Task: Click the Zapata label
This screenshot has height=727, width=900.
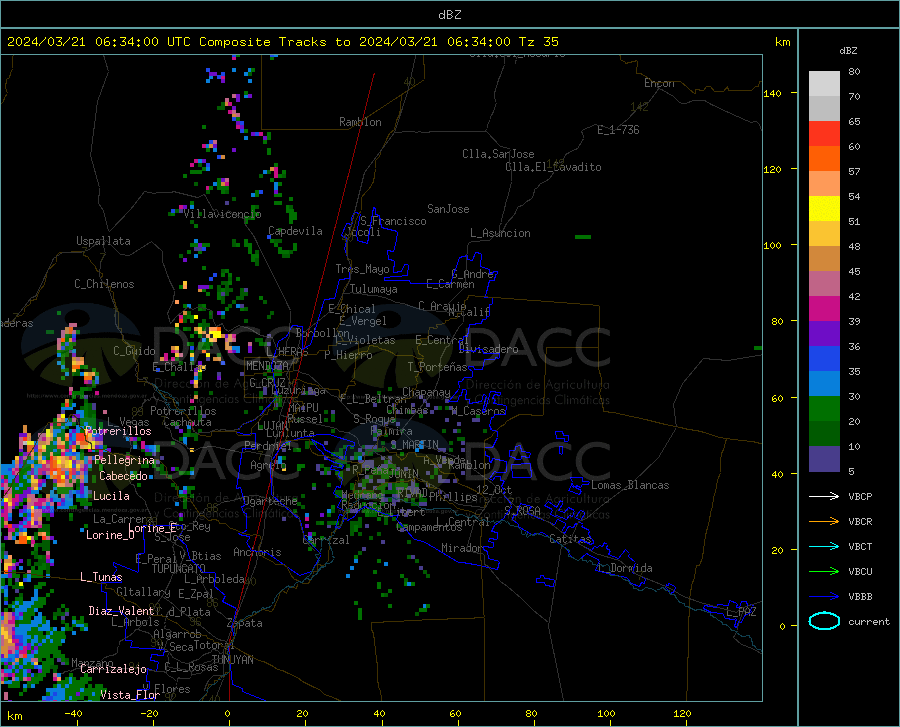Action: (x=245, y=623)
